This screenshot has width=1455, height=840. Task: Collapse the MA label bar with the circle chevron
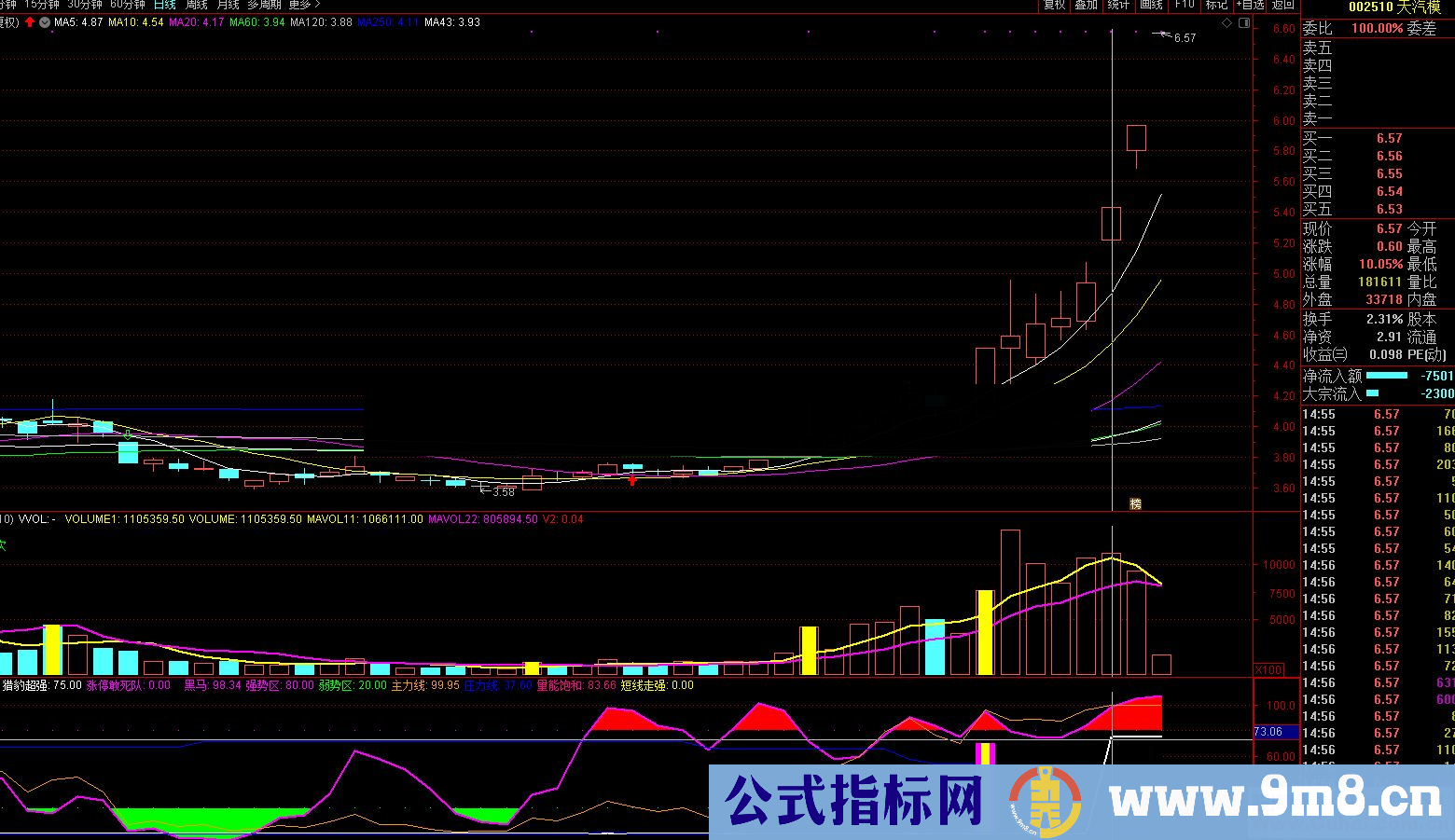[44, 21]
